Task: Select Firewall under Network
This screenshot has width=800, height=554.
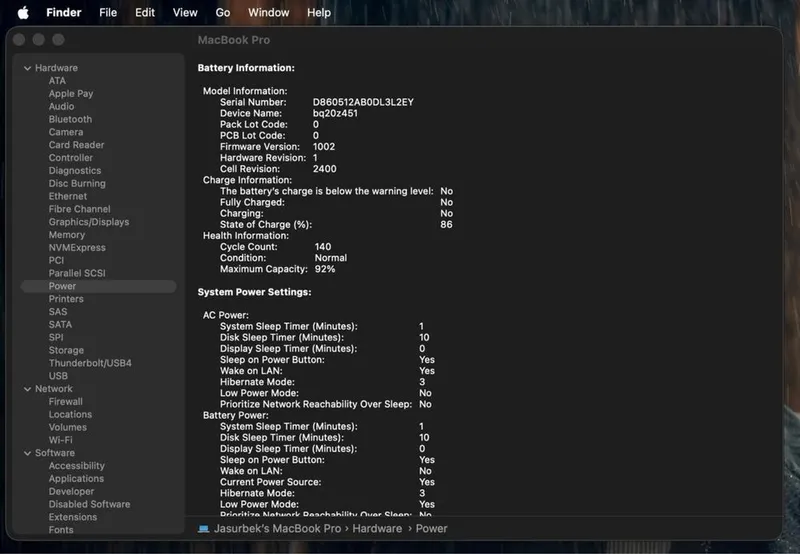Action: (66, 401)
